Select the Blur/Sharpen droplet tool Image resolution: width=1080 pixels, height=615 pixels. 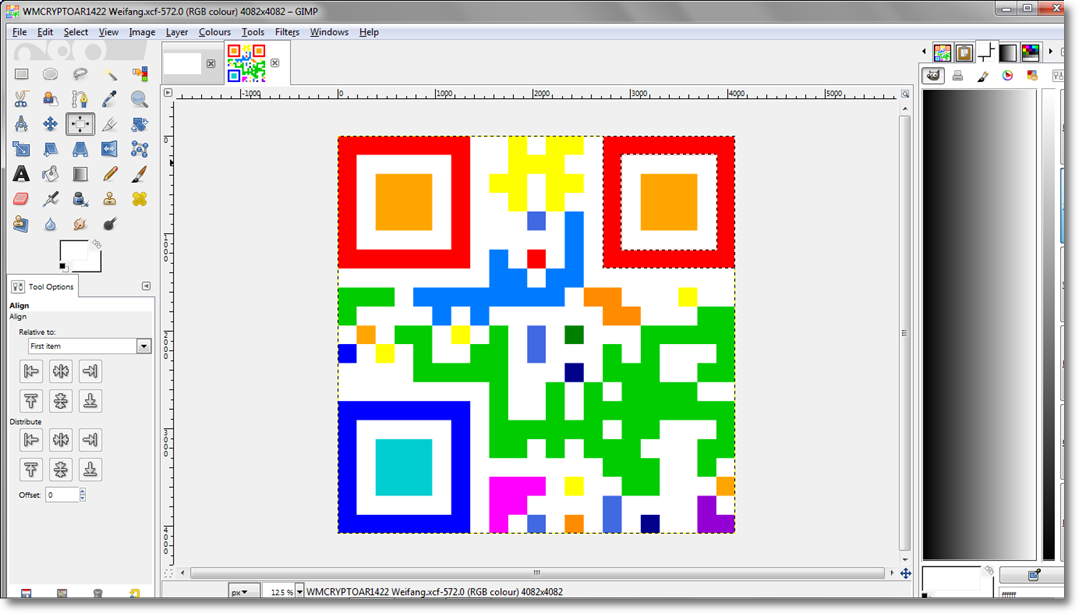pos(50,224)
